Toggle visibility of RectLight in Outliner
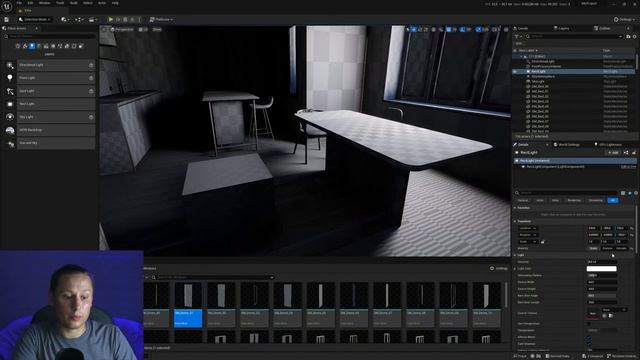The image size is (640, 360). pos(515,71)
